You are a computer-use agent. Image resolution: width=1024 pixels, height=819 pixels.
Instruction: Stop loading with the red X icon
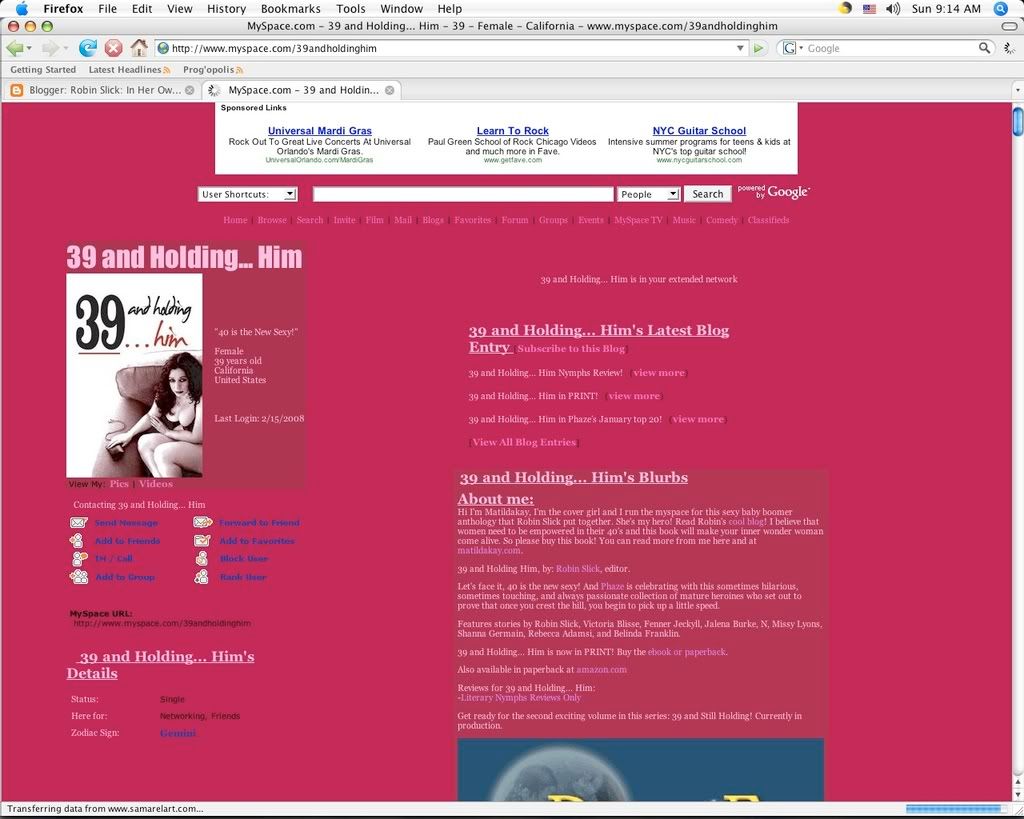point(114,48)
